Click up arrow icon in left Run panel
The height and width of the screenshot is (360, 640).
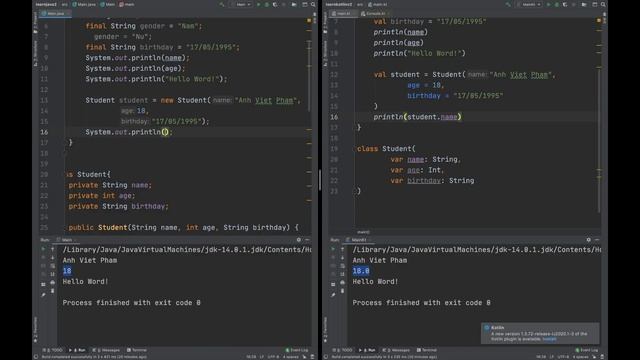(53, 249)
